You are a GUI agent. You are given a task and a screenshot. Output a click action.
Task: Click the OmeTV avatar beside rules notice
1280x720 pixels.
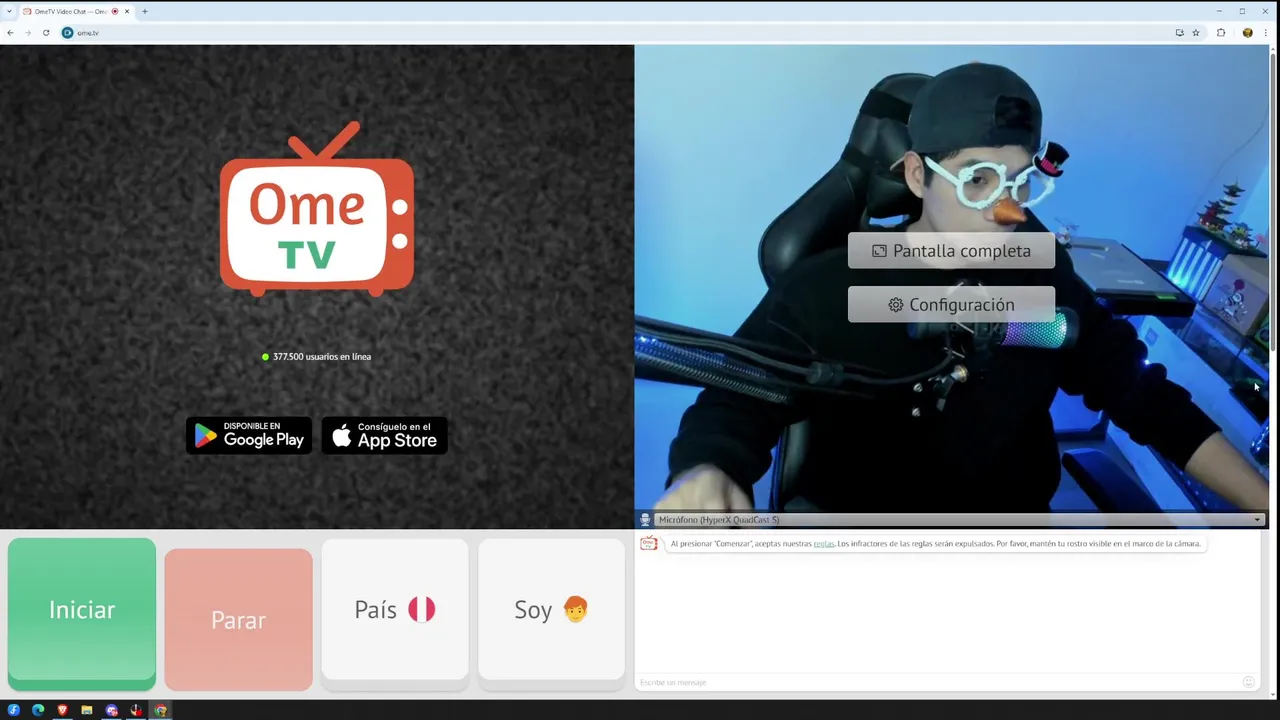(649, 543)
